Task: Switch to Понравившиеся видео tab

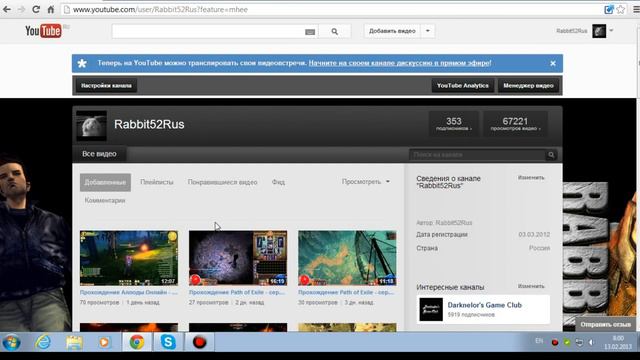Action: (x=222, y=182)
